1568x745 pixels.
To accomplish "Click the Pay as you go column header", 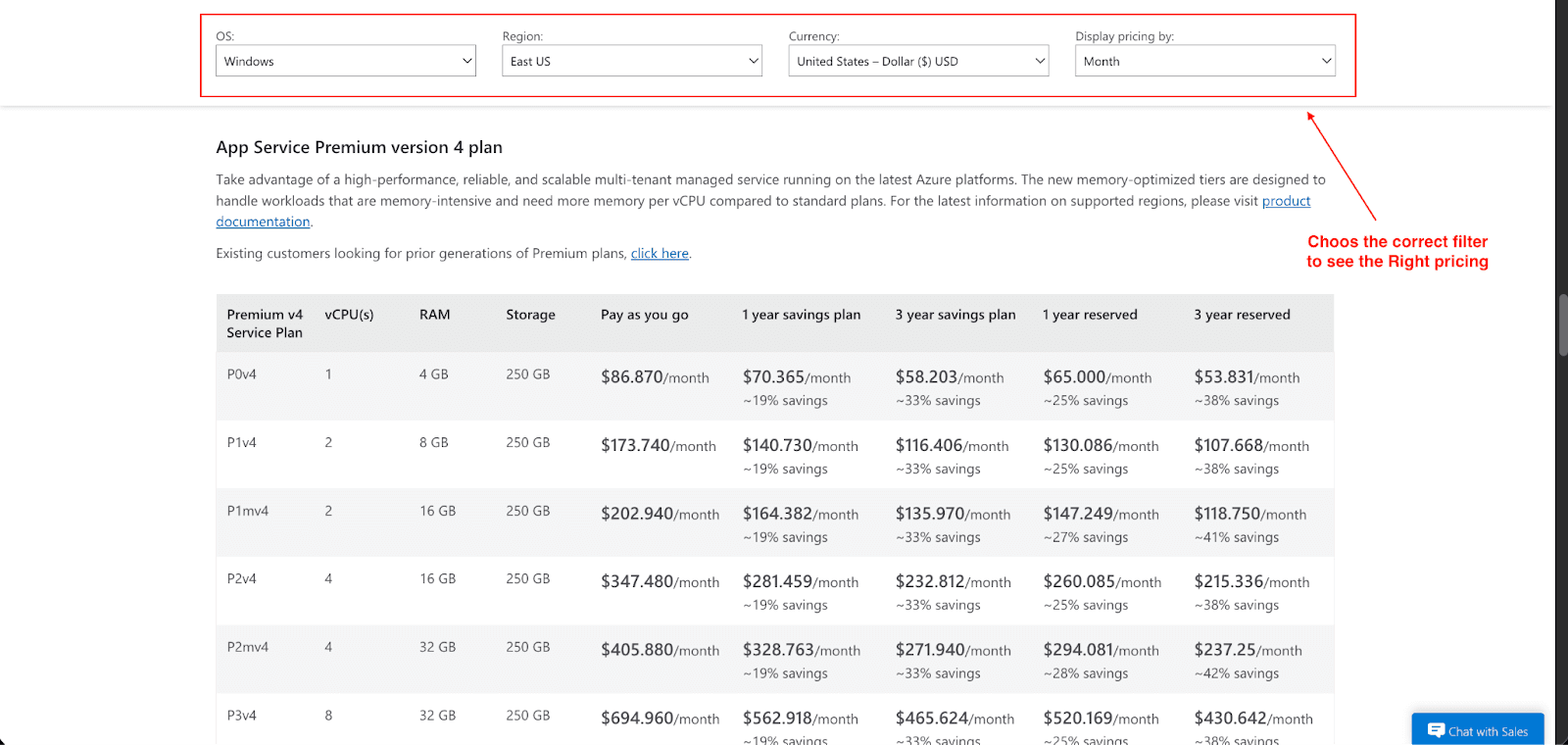I will click(644, 315).
